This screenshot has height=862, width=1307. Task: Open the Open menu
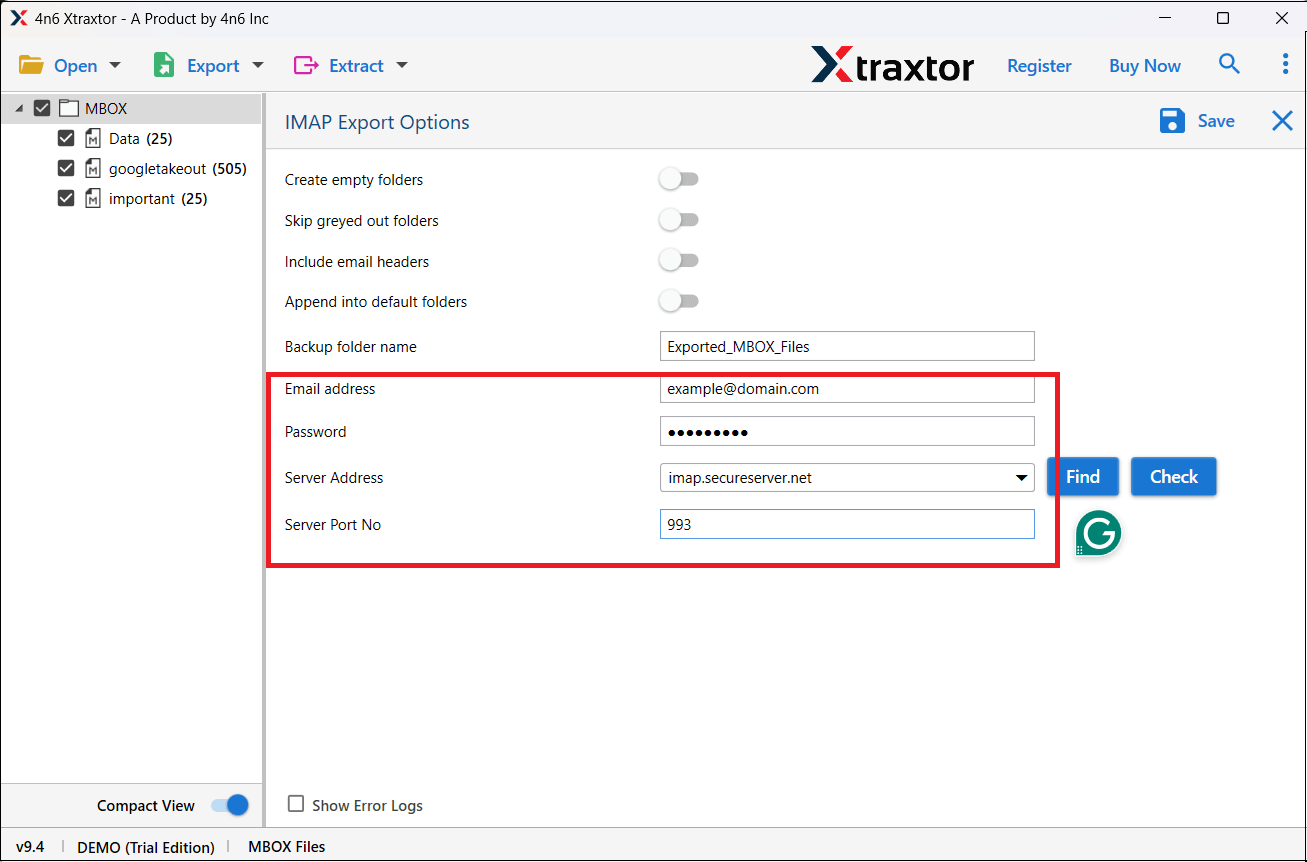coord(70,65)
